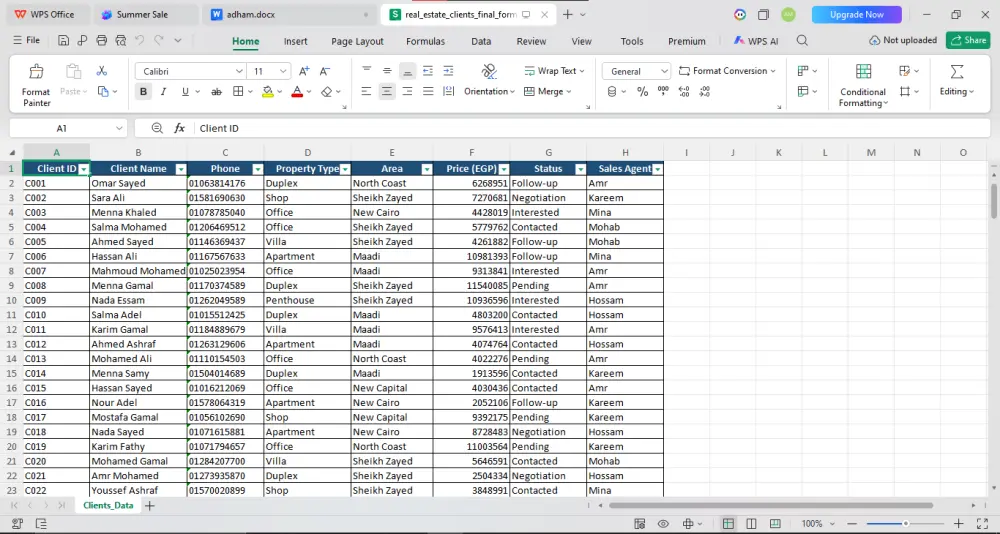Open the General number format dropdown

click(x=664, y=71)
